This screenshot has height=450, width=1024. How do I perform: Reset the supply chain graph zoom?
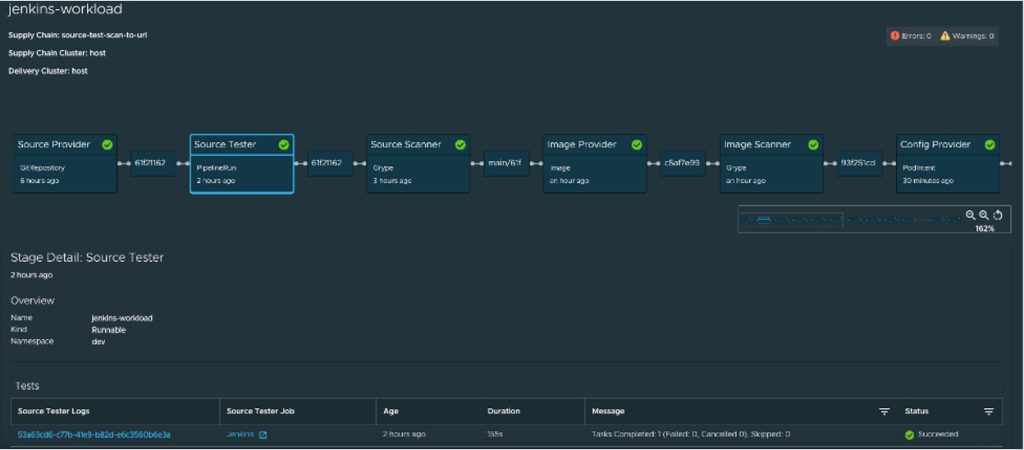pos(997,215)
